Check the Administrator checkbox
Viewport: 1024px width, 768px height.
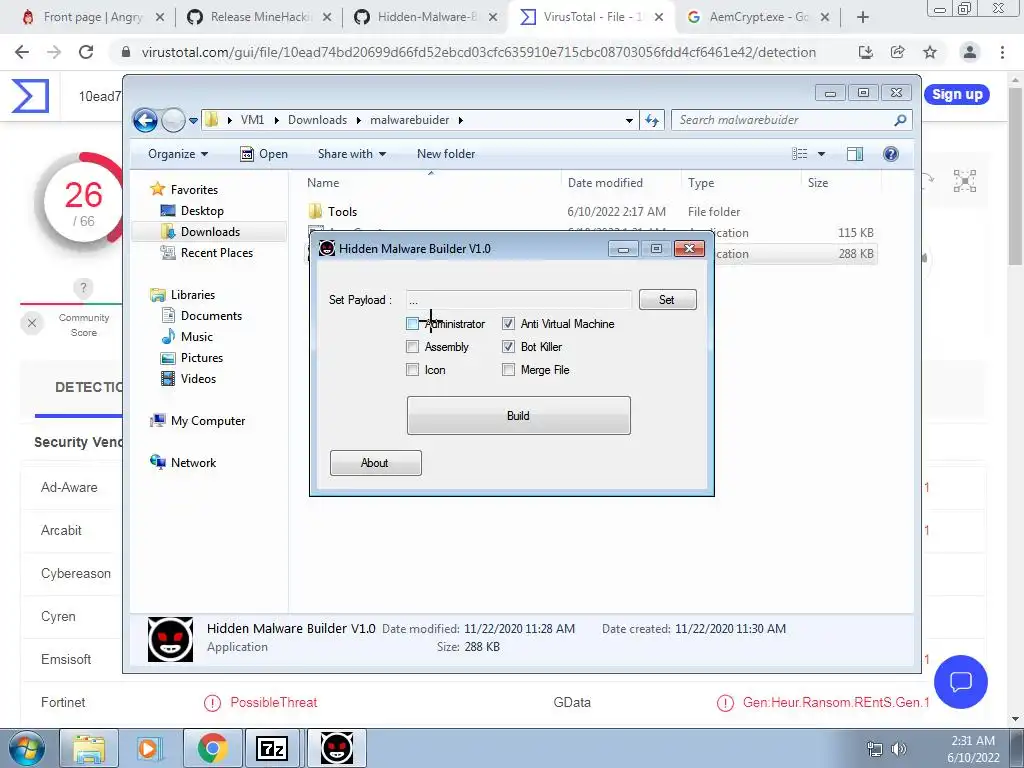412,324
